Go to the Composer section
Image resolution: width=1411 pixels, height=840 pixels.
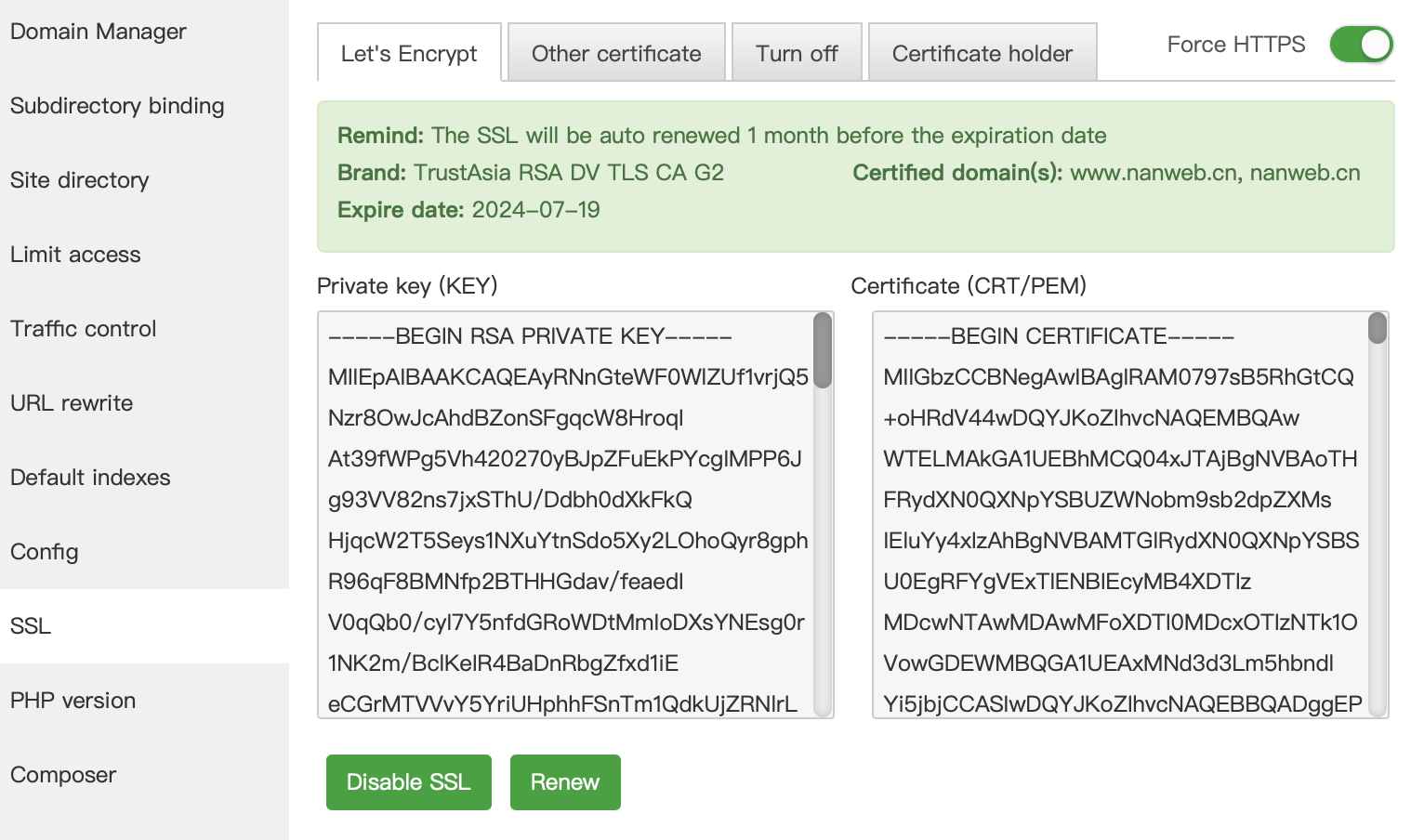click(63, 775)
